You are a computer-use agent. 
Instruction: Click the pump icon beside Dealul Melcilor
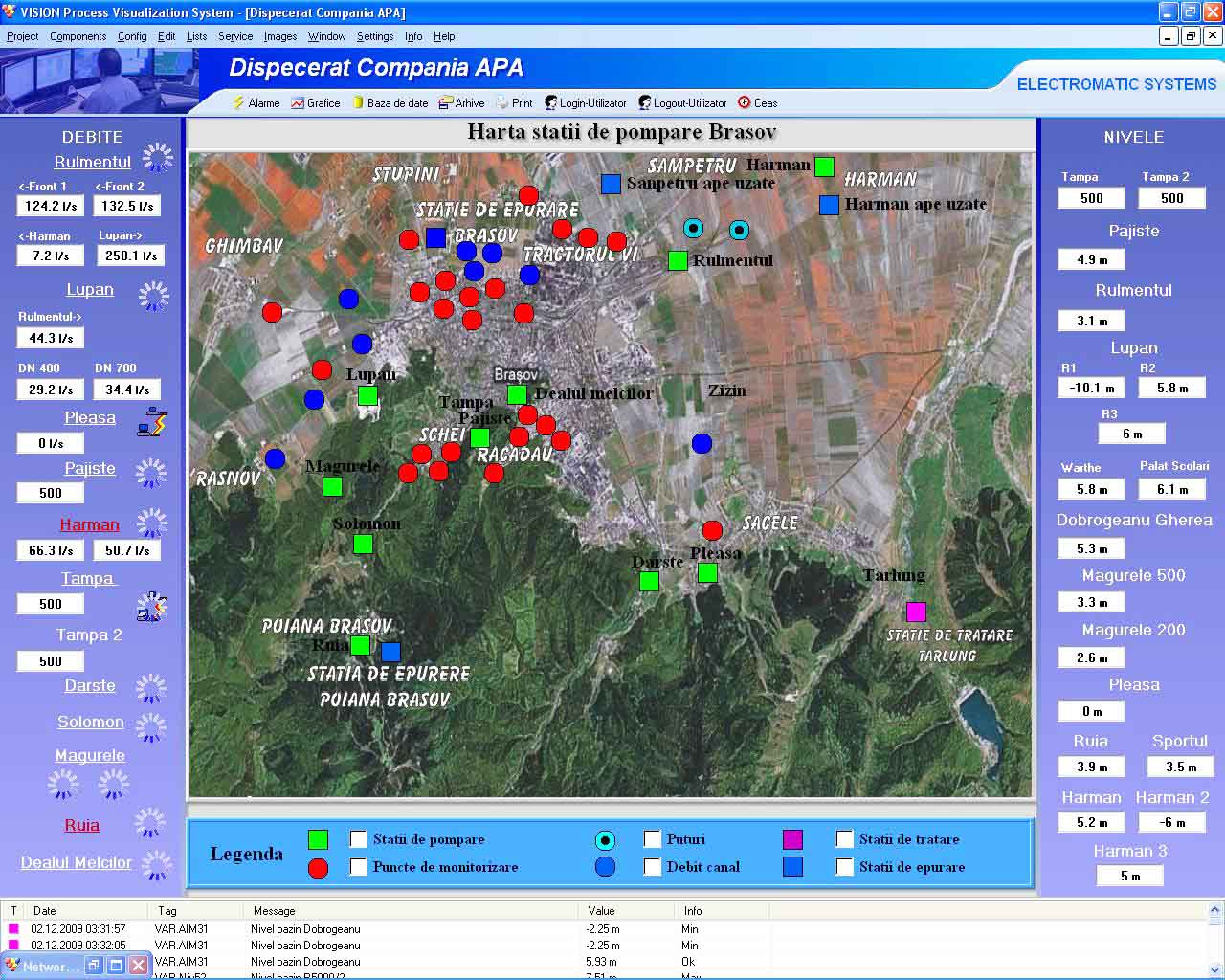tap(157, 865)
